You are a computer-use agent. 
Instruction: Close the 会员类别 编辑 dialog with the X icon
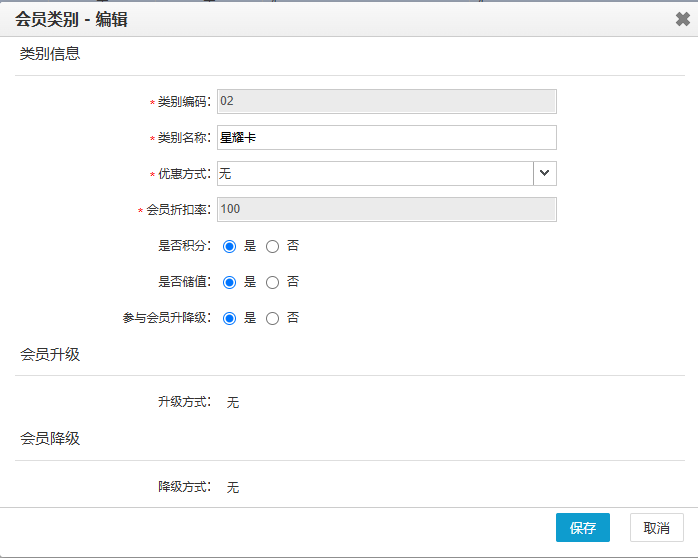point(682,18)
